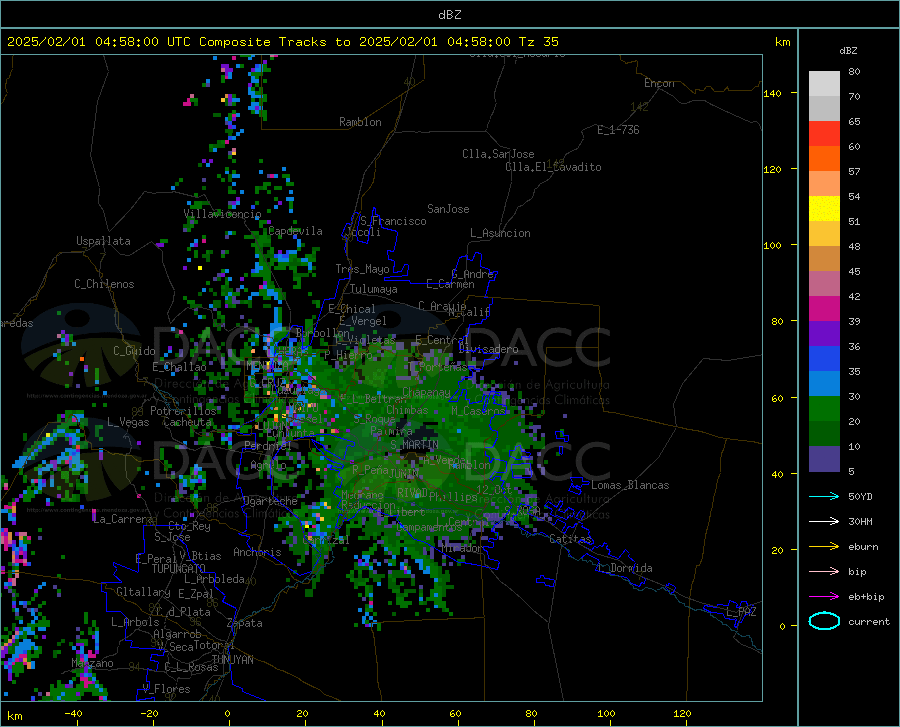Viewport: 900px width, 727px height.
Task: Click the C_Guido place label
Action: point(134,351)
